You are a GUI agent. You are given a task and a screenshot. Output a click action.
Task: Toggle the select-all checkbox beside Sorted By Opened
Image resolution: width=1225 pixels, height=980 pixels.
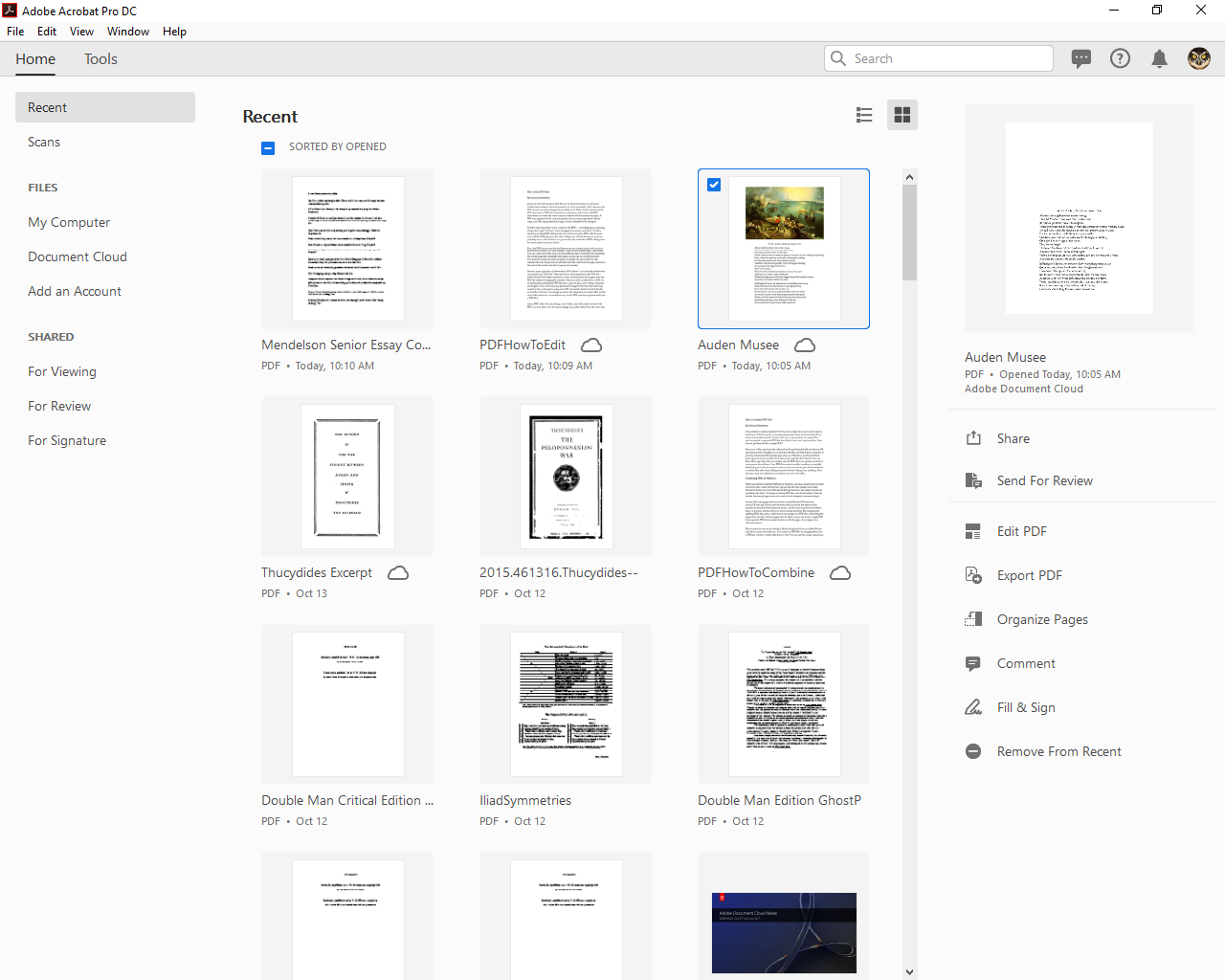[268, 147]
